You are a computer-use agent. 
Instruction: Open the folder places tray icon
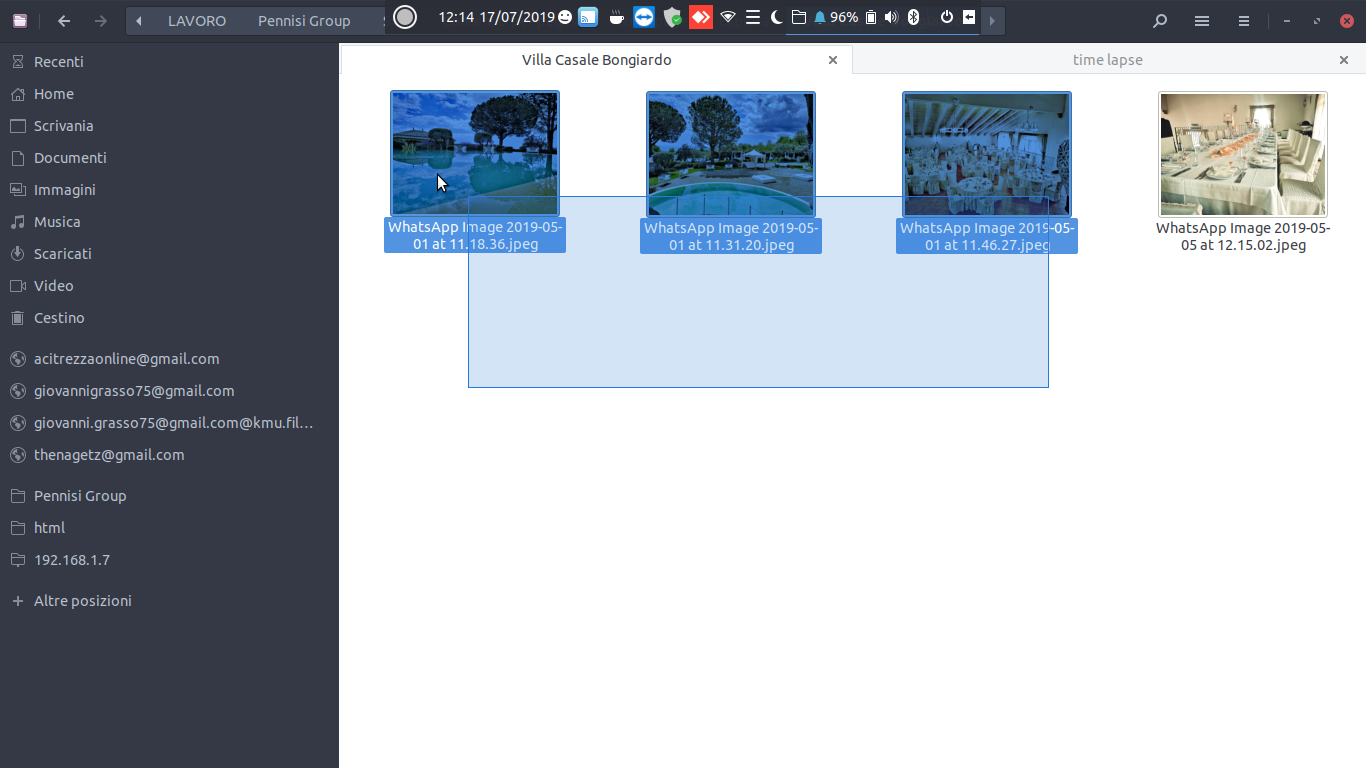pos(798,17)
